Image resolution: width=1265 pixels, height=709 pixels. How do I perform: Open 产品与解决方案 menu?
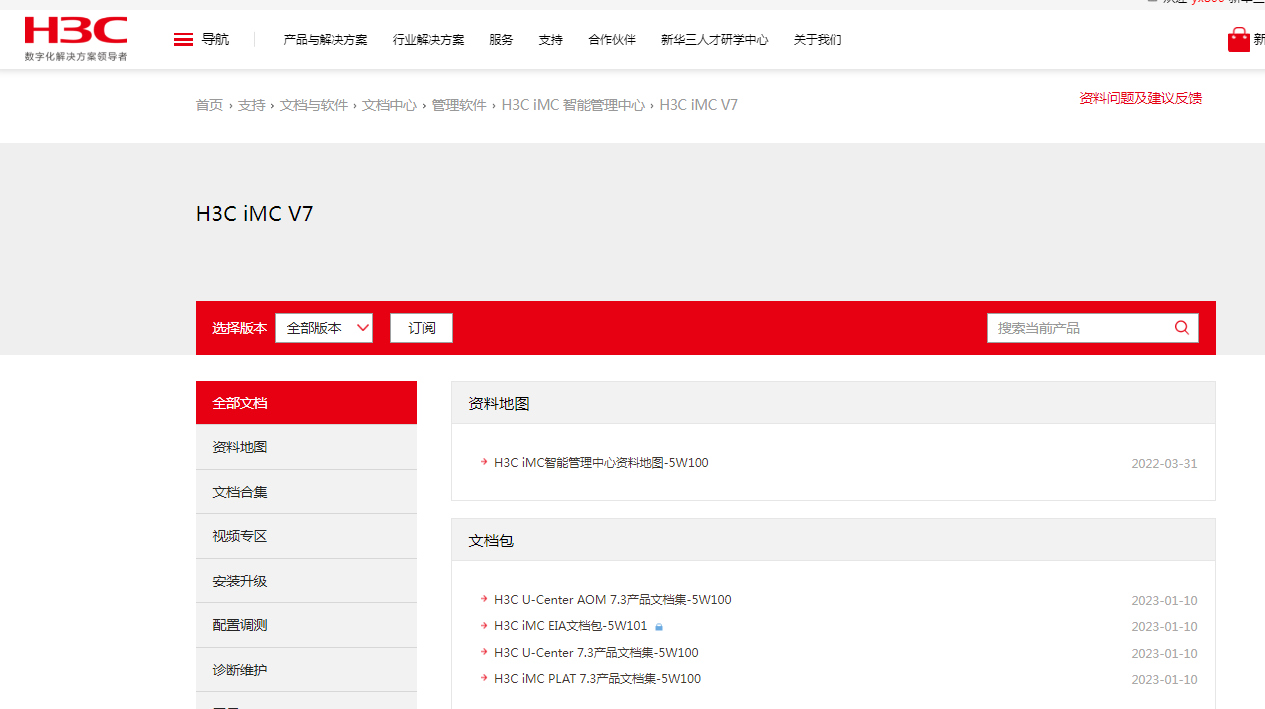click(x=325, y=40)
